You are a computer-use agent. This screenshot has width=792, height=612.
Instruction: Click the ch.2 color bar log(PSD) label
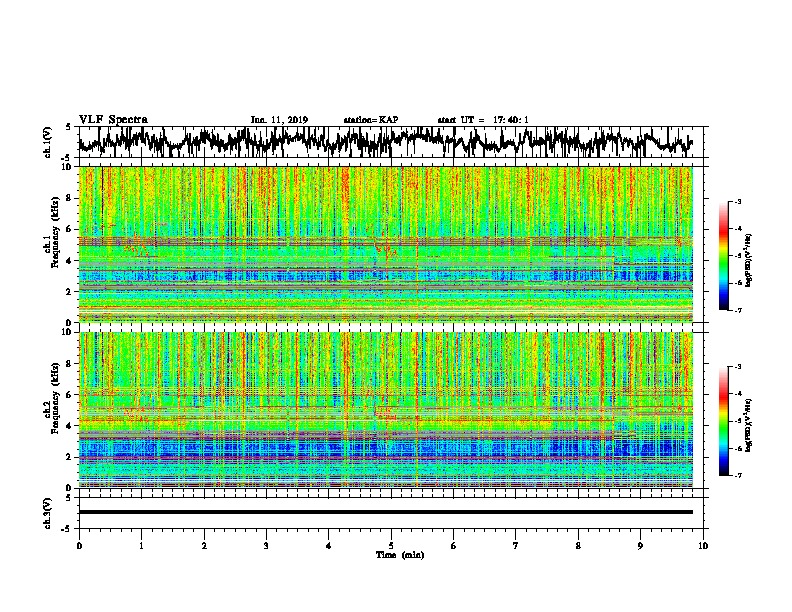point(749,425)
